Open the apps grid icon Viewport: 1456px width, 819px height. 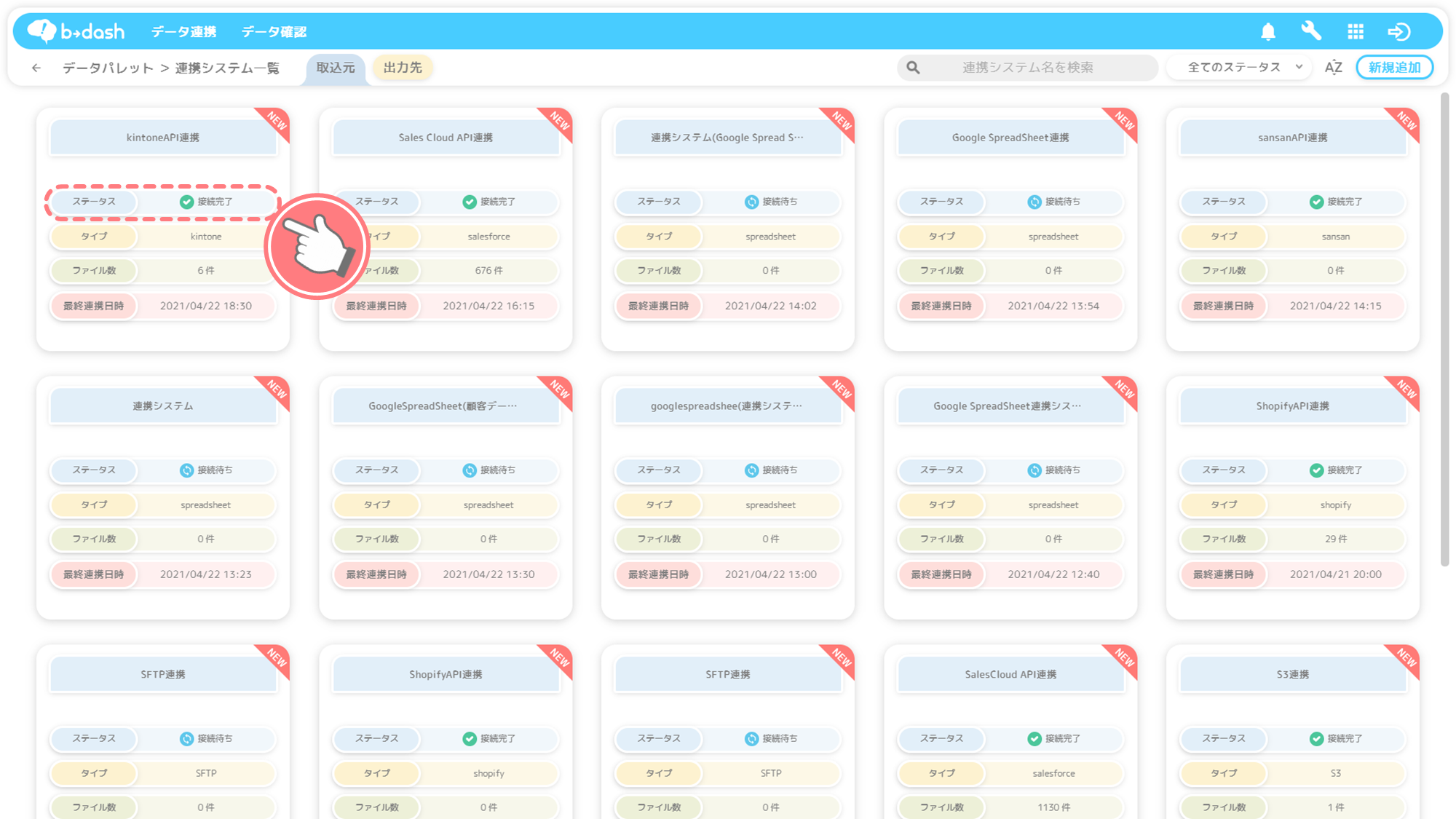point(1356,31)
